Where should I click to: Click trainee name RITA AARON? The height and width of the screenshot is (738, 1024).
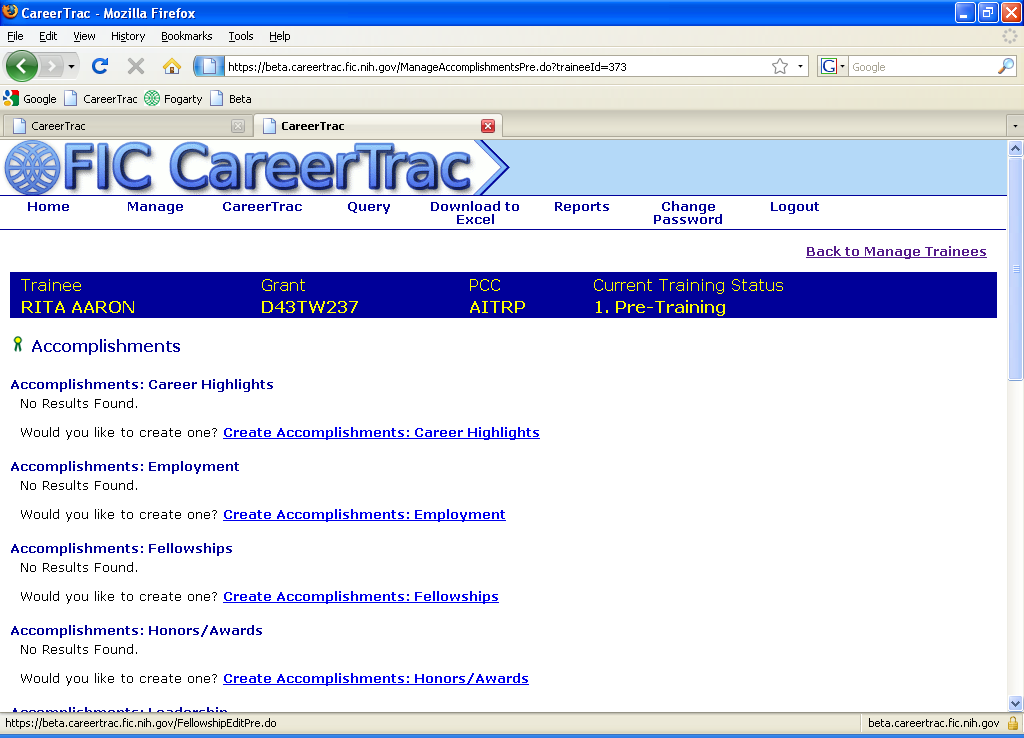tap(78, 307)
